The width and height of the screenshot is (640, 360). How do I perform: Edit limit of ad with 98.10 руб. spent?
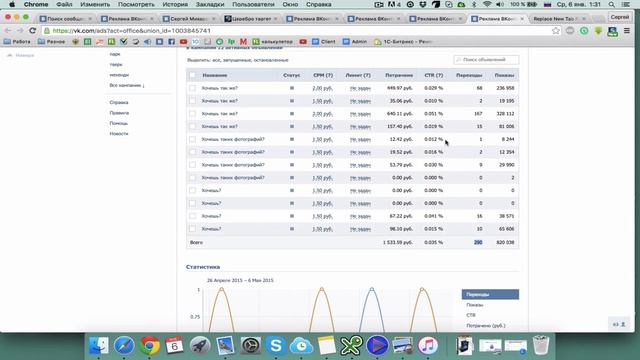[x=360, y=229]
